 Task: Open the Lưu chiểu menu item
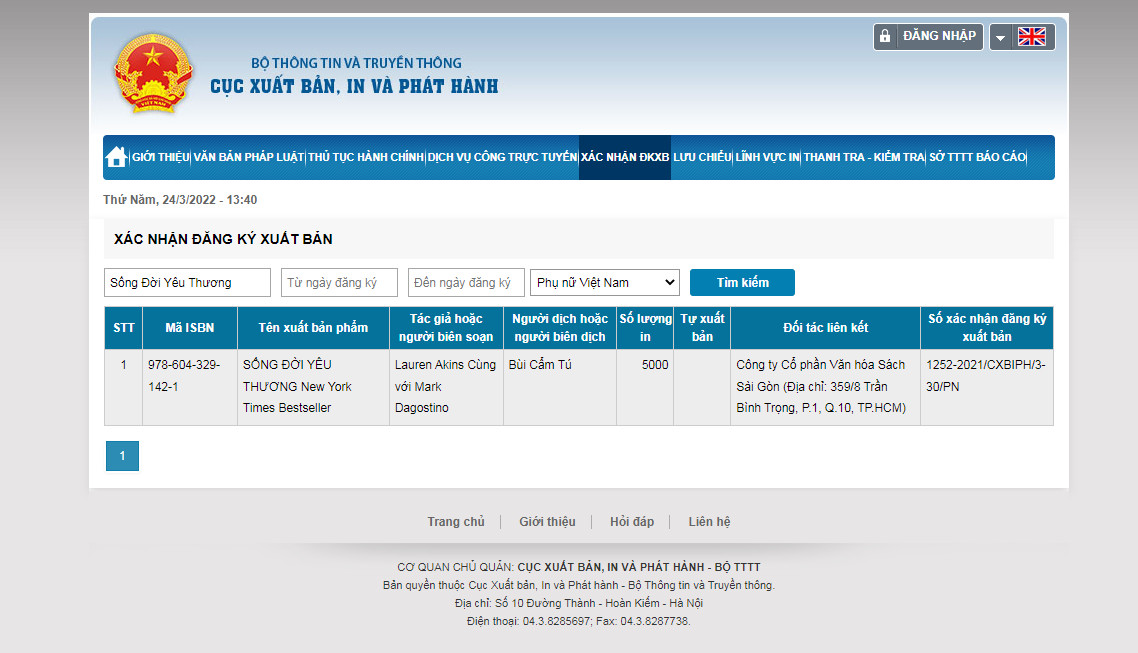pyautogui.click(x=702, y=157)
